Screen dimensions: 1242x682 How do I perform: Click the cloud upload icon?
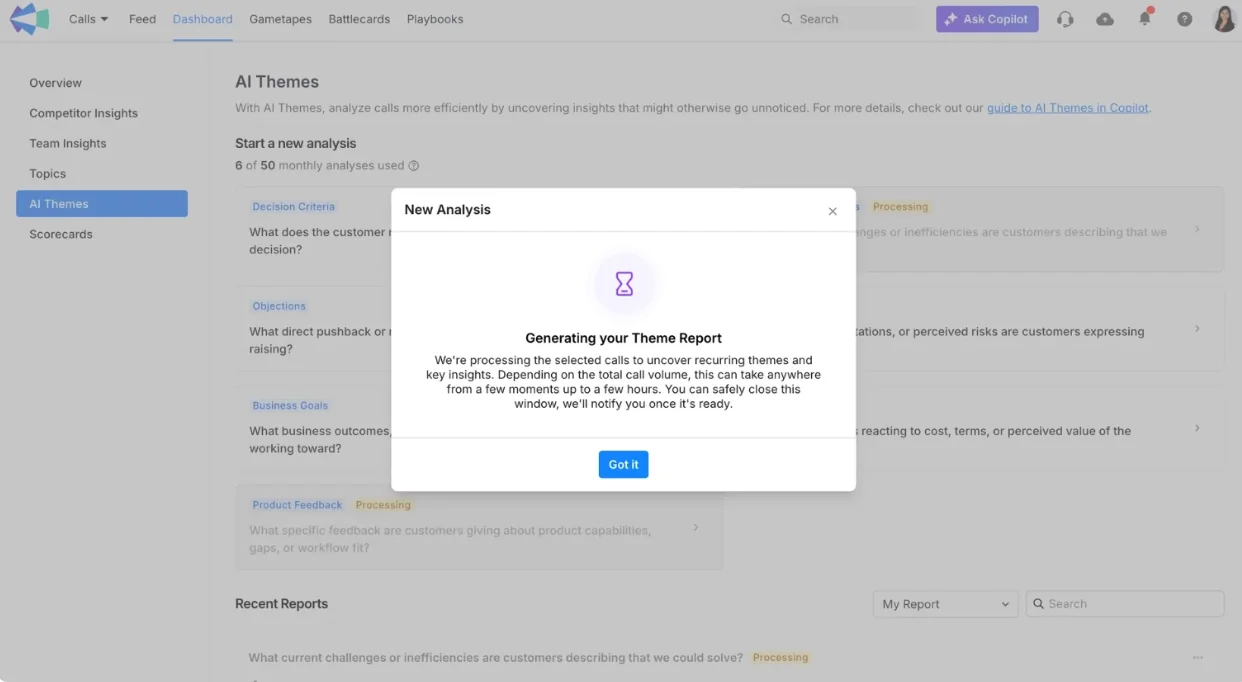click(x=1105, y=19)
